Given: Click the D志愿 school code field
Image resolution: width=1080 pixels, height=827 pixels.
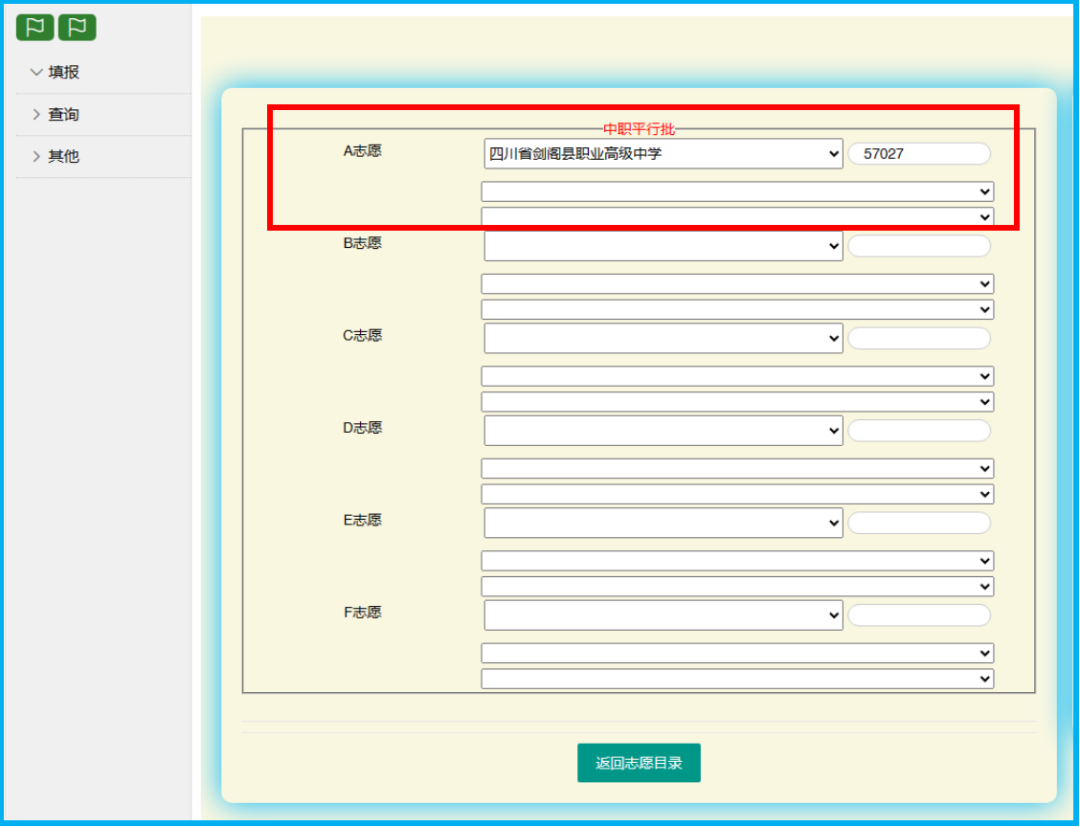Looking at the screenshot, I should [919, 431].
